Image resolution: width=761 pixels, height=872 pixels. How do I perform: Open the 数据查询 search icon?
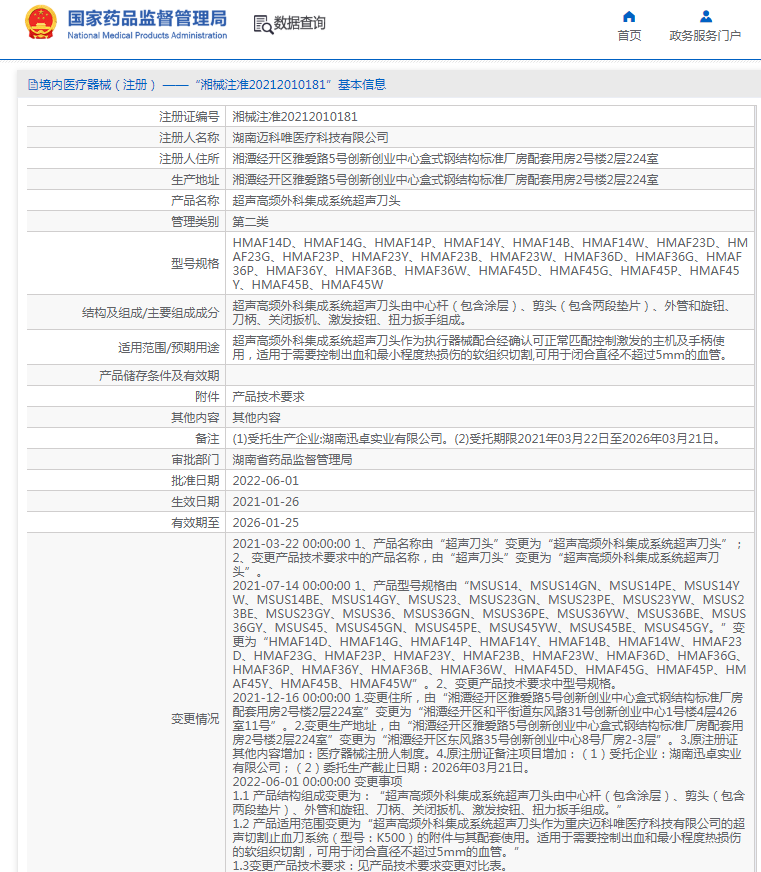tap(263, 24)
